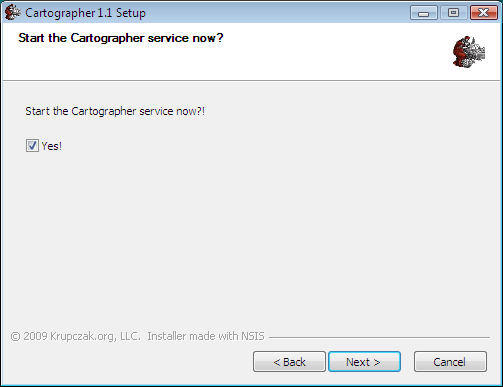Click the Yes! checkbox label text
The image size is (503, 387).
click(52, 146)
